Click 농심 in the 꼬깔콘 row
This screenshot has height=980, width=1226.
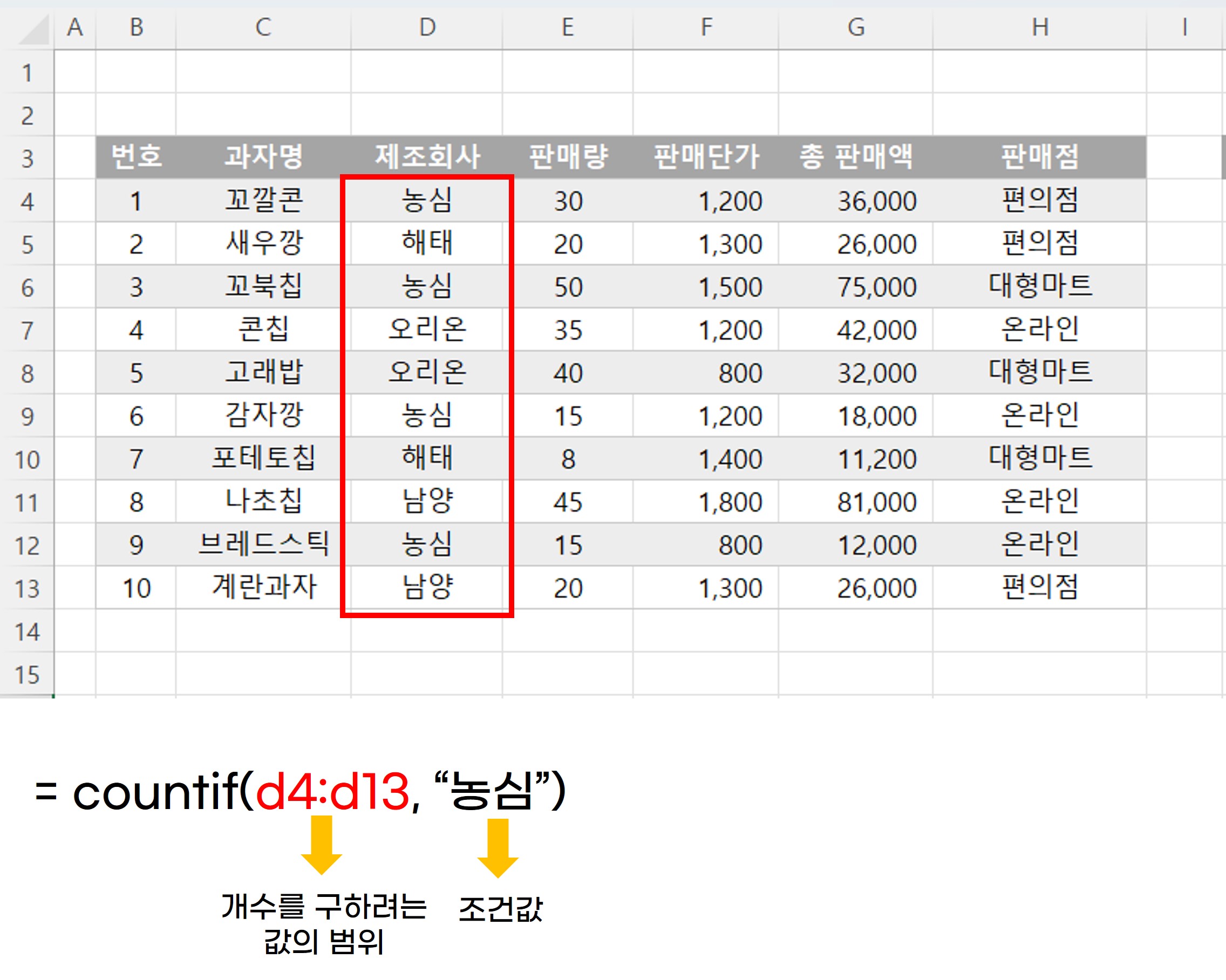click(427, 201)
